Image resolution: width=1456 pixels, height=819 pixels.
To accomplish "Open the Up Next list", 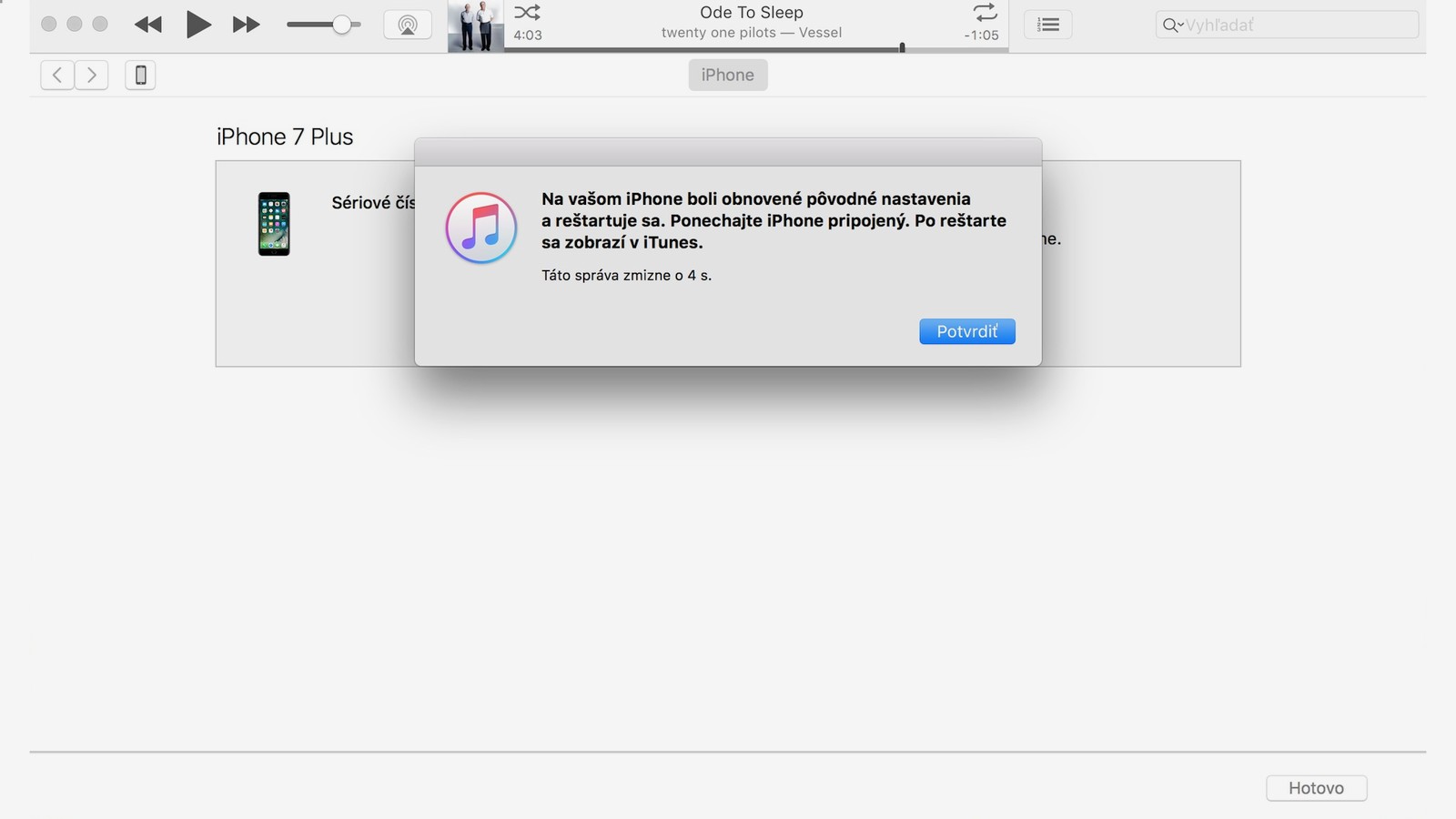I will coord(1047,25).
